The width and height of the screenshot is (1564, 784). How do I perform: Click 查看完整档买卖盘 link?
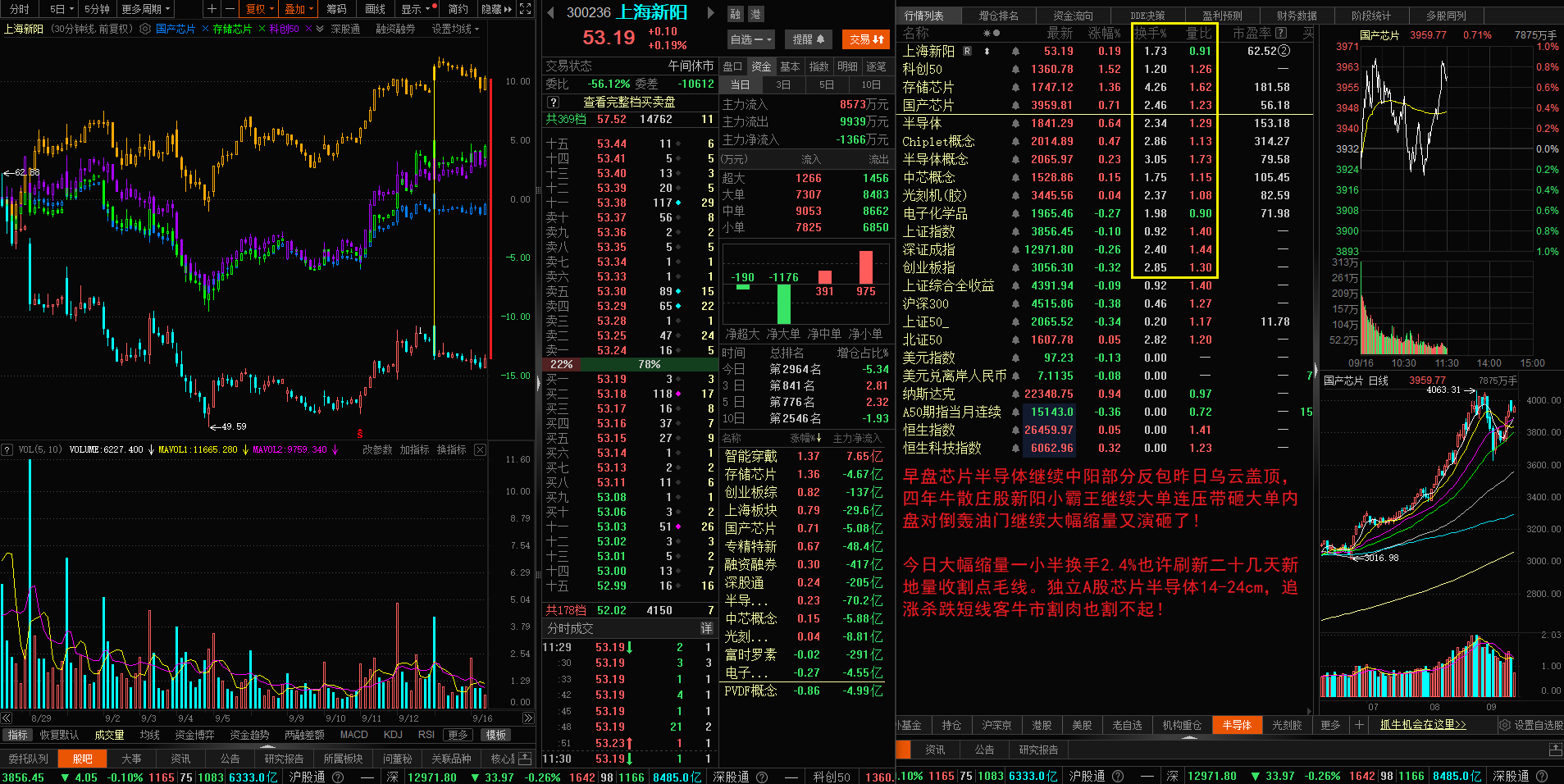[629, 103]
